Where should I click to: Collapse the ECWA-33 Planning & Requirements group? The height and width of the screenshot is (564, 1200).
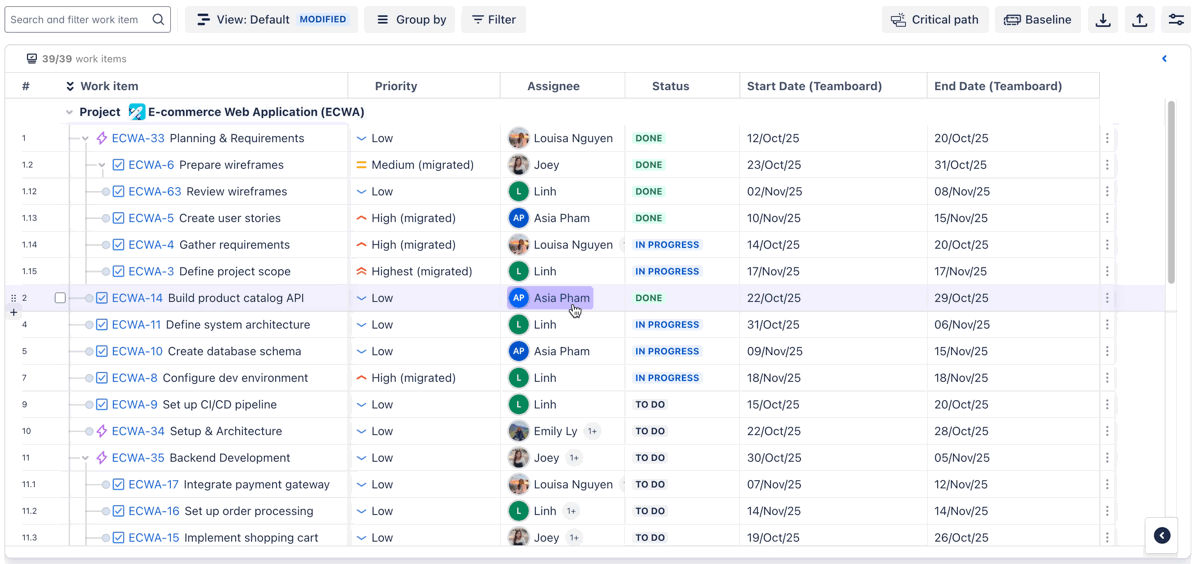pos(85,139)
